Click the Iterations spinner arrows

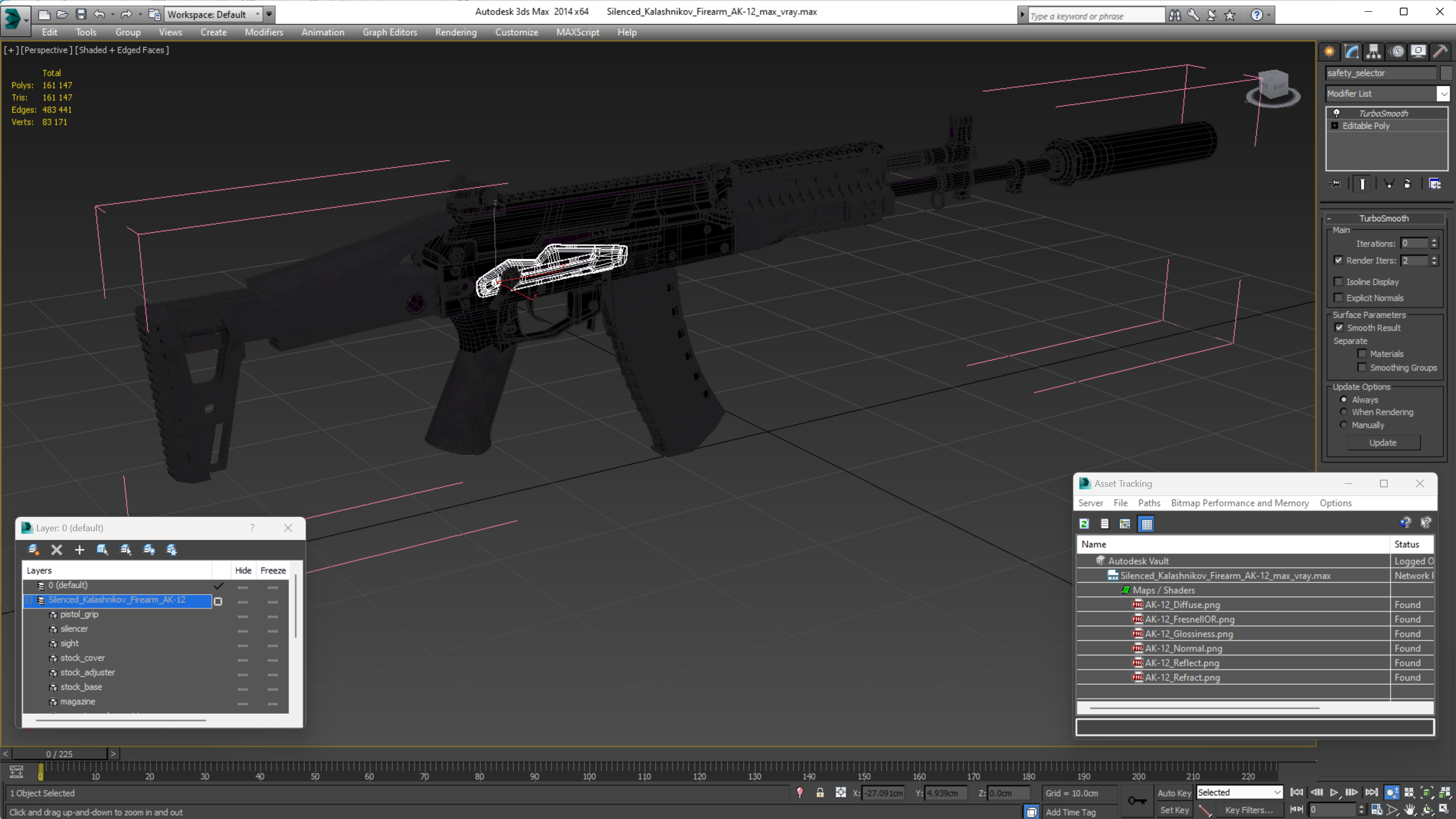(1434, 243)
